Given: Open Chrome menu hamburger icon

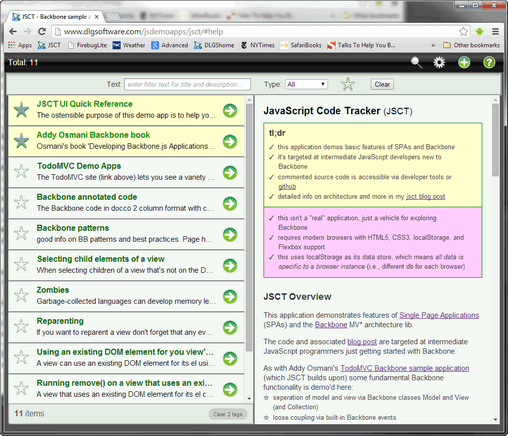Looking at the screenshot, I should tap(496, 32).
